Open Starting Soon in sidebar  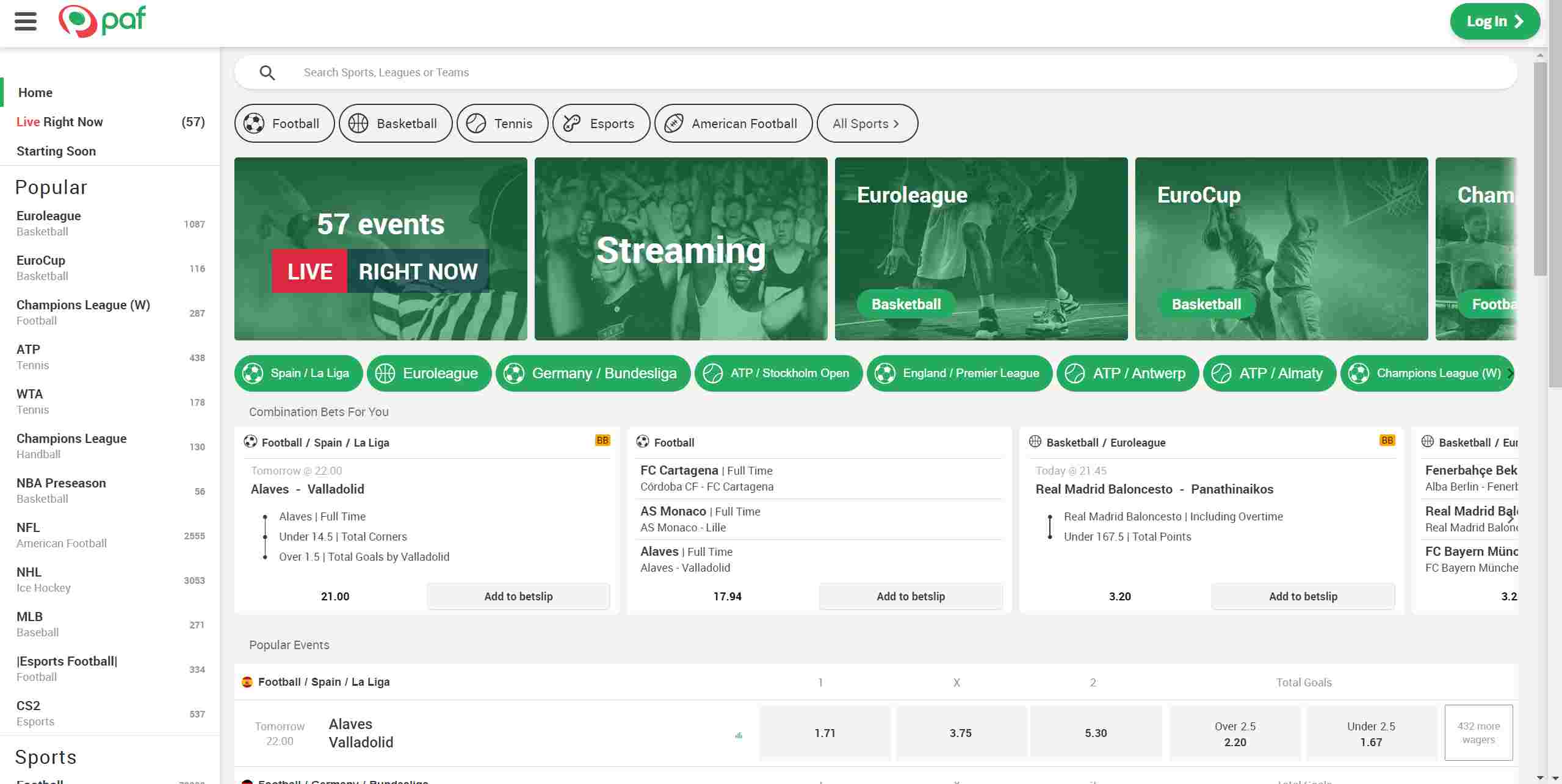(x=110, y=151)
